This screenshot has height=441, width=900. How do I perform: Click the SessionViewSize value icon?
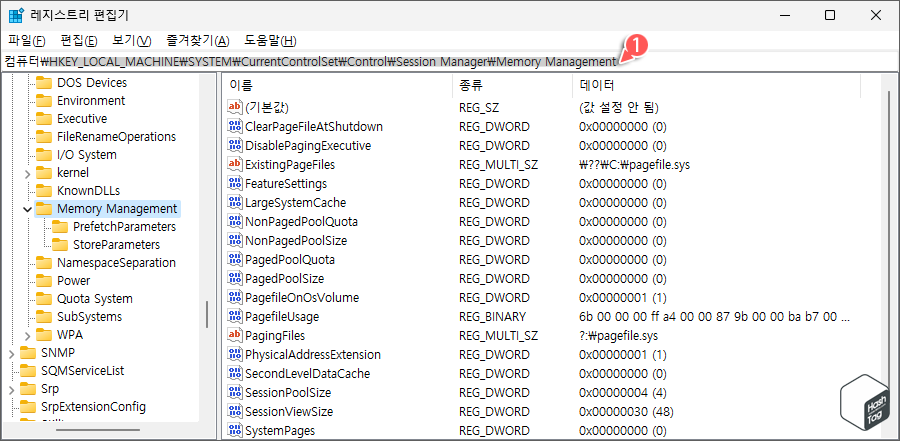(235, 411)
